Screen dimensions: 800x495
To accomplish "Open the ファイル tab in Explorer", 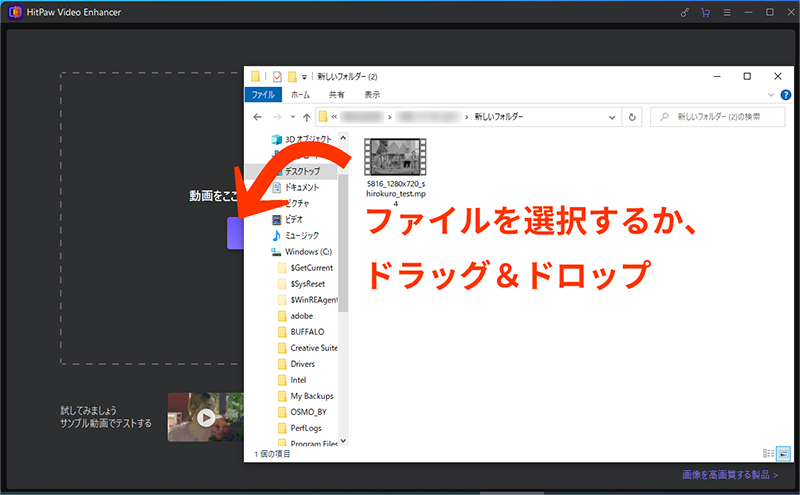I will click(x=263, y=94).
